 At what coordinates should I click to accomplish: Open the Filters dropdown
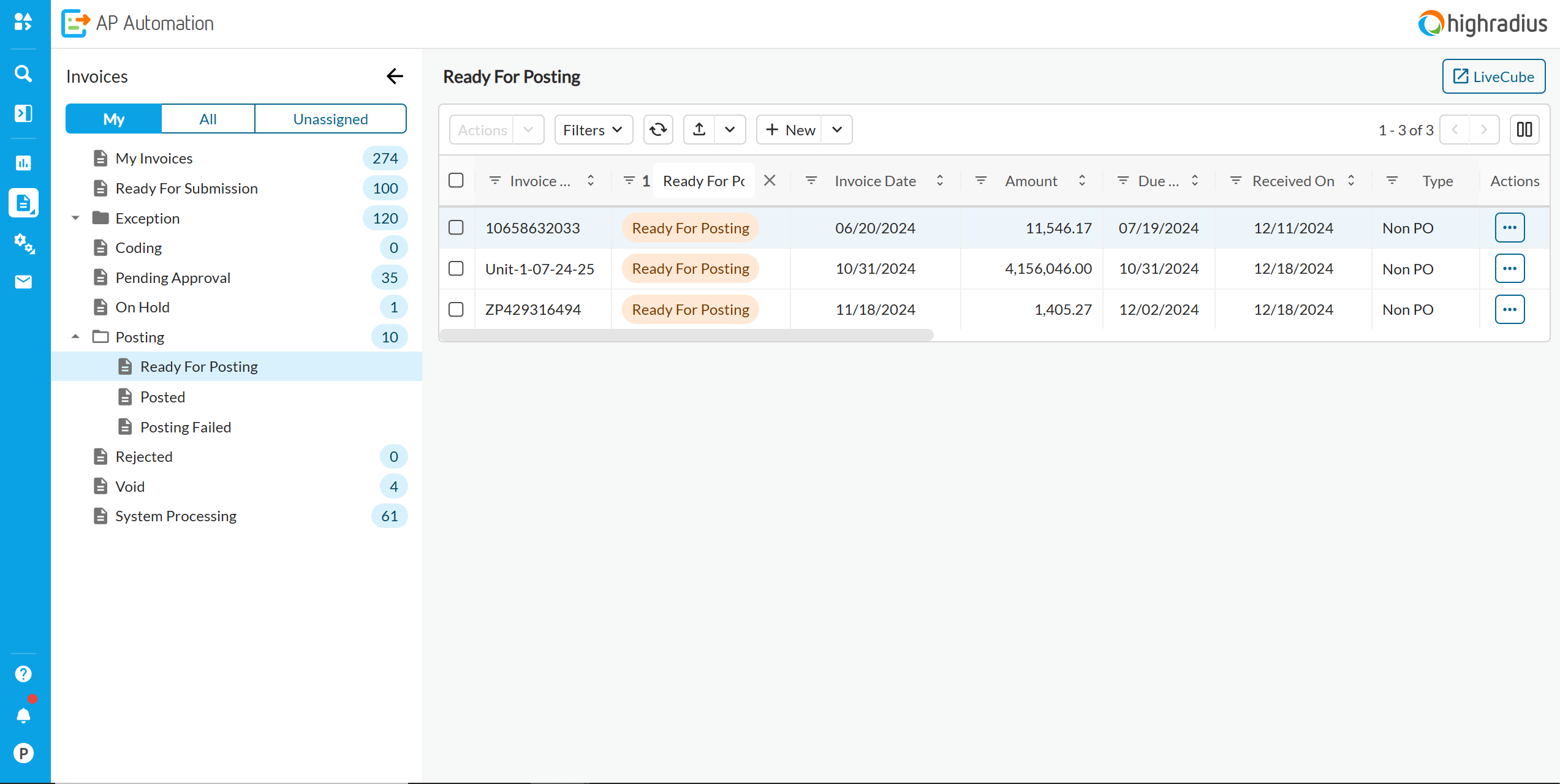[x=593, y=130]
